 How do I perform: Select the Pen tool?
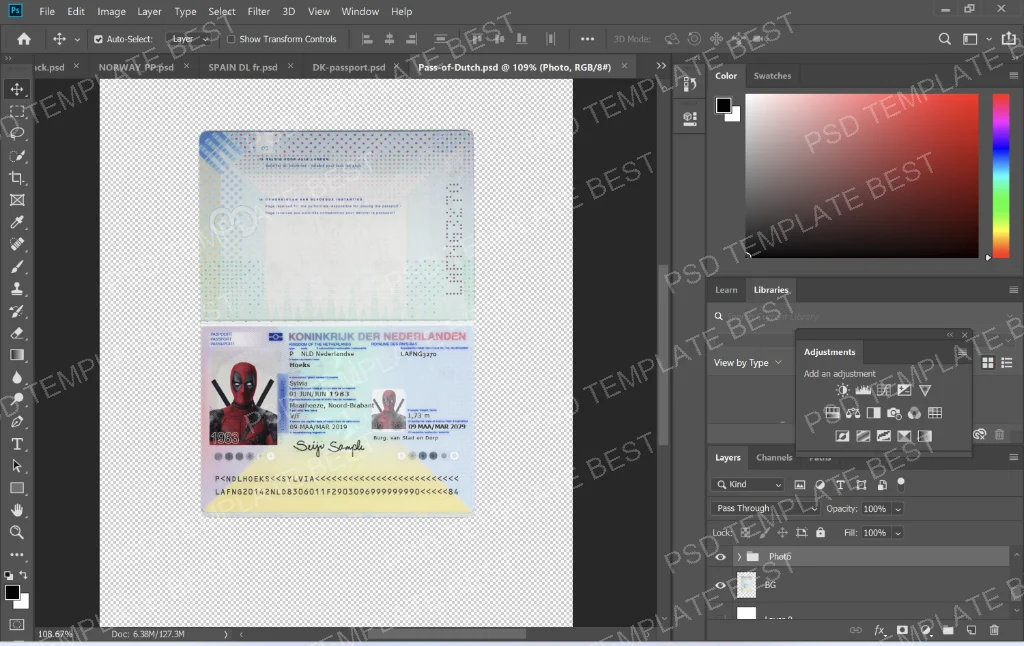(17, 422)
